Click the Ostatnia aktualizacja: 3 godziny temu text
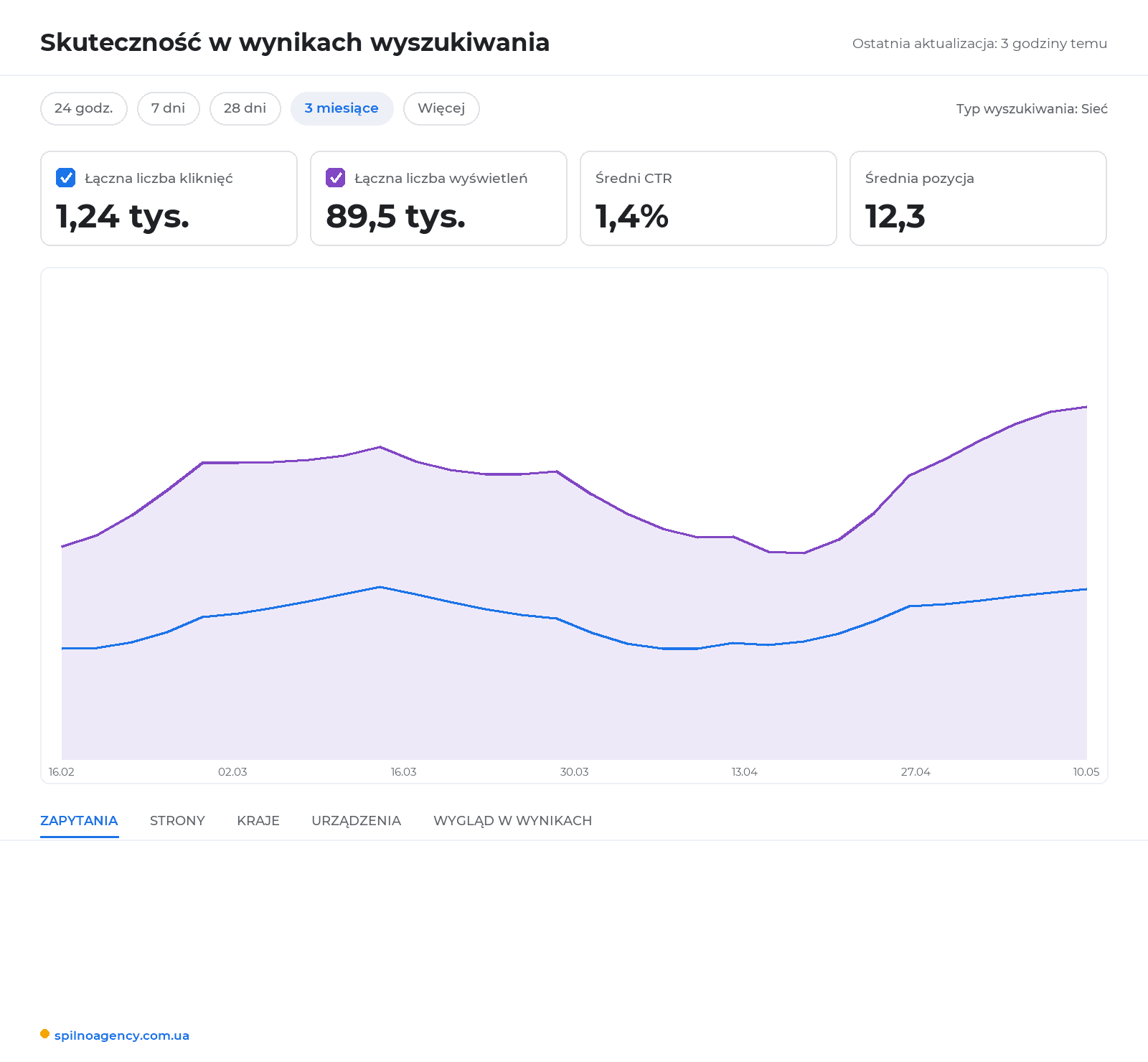1148x1062 pixels. [979, 43]
